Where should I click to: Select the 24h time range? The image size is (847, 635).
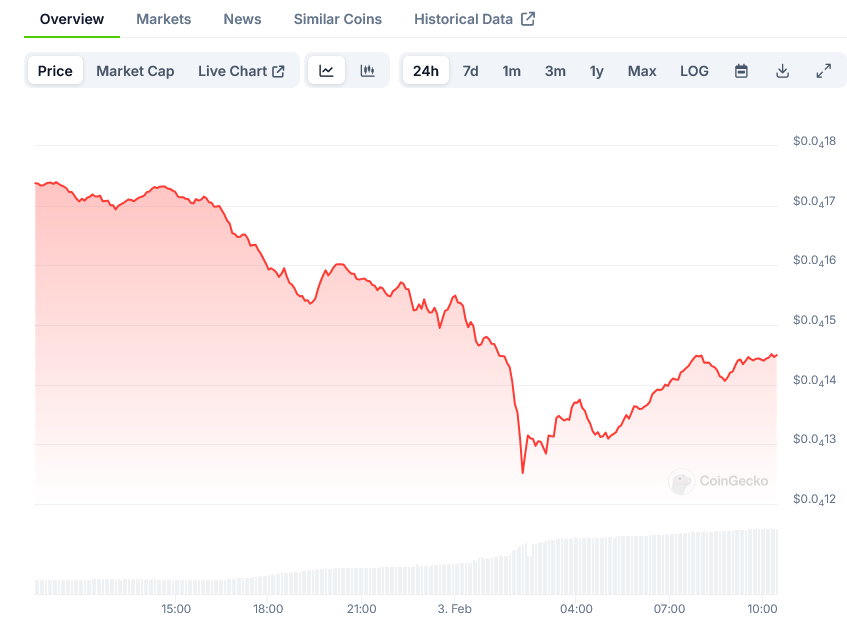pyautogui.click(x=425, y=71)
